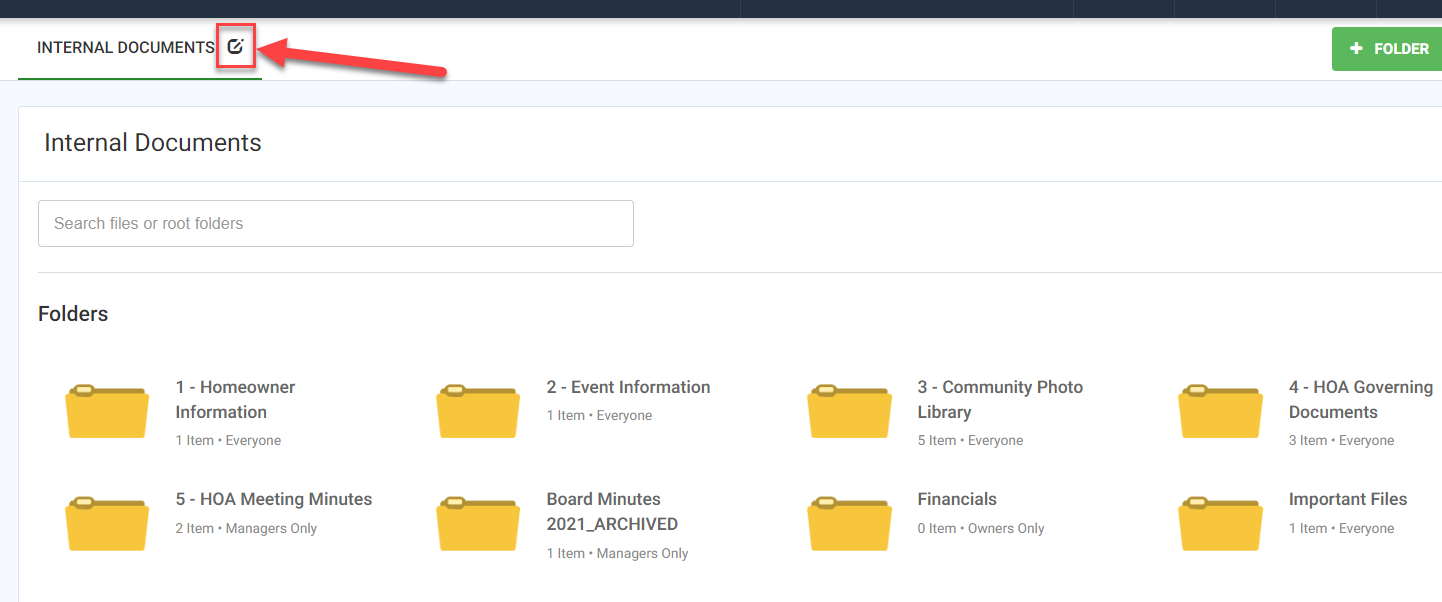
Task: Click the rename pencil icon beside Internal Documents
Action: (x=235, y=46)
